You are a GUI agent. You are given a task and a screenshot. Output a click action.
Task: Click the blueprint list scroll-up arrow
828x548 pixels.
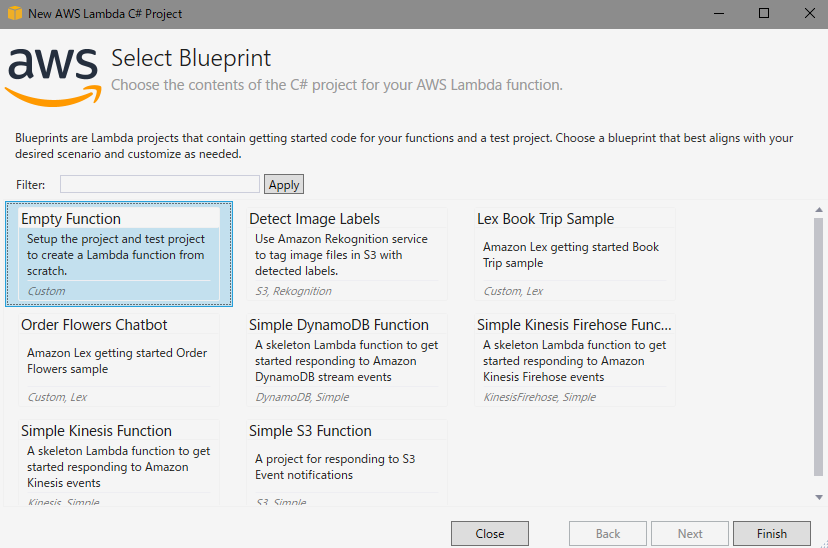coord(819,210)
